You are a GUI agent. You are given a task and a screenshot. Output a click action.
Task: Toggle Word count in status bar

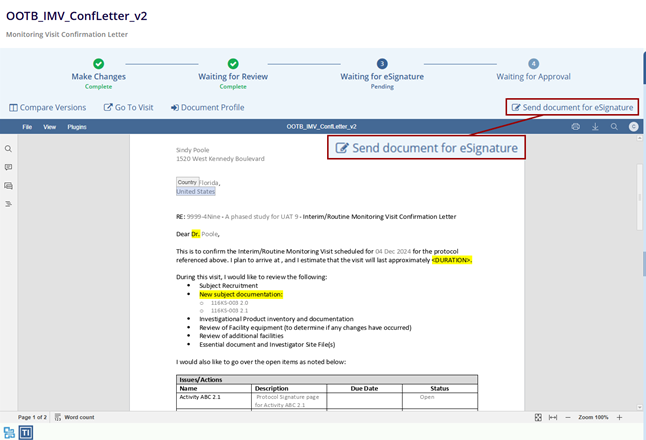pyautogui.click(x=74, y=417)
